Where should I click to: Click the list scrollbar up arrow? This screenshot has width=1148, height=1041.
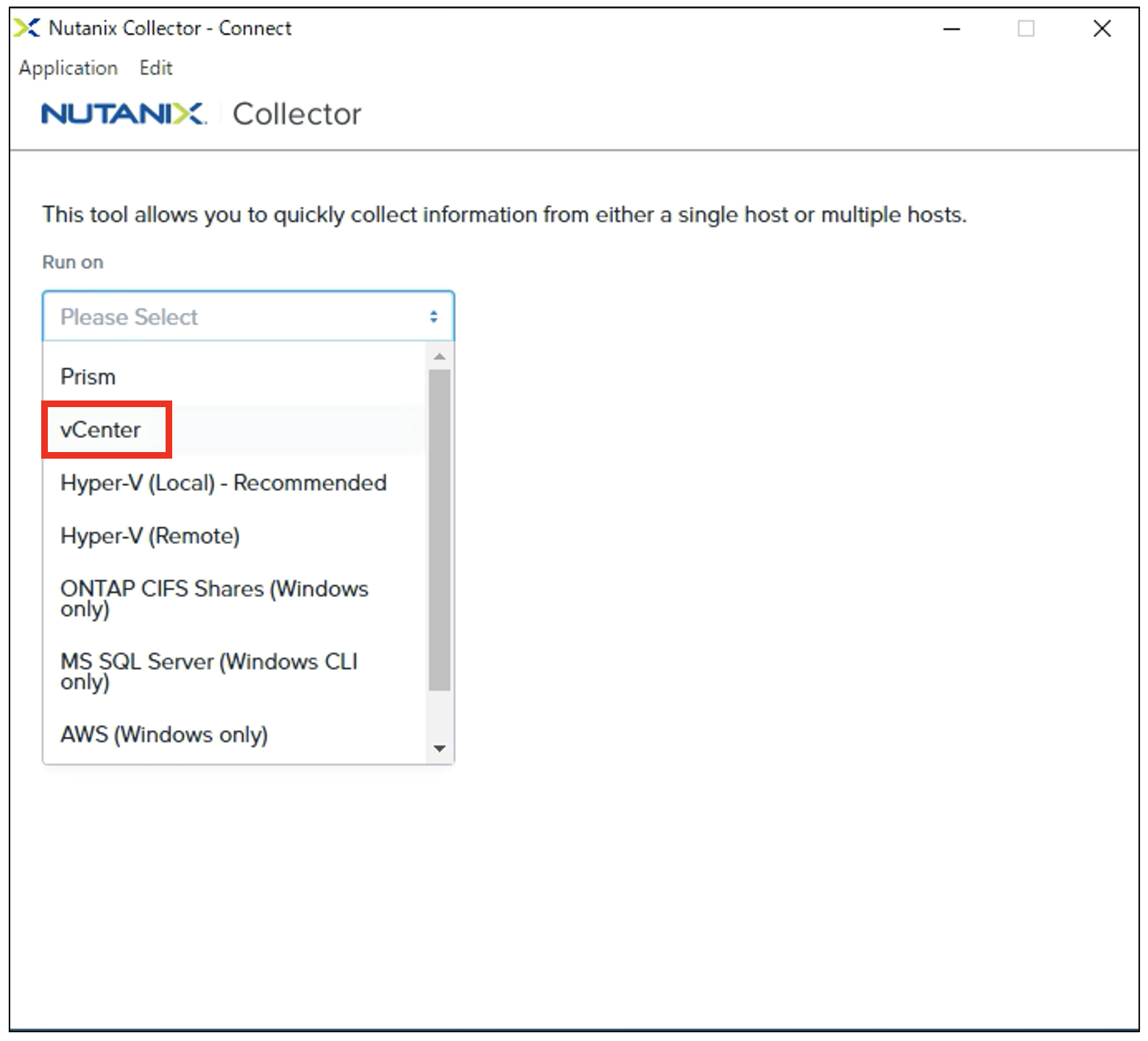439,357
